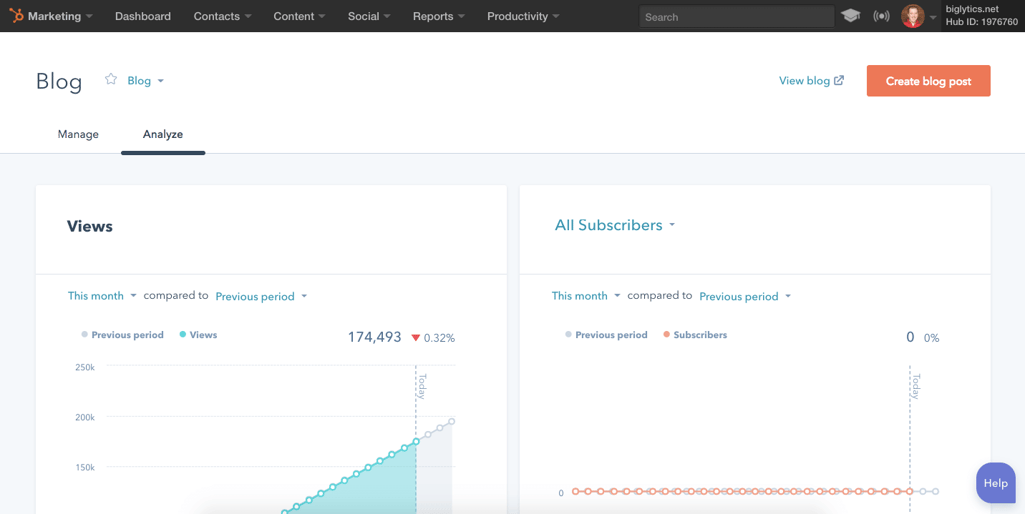Click the user avatar photo
This screenshot has width=1025, height=514.
coord(913,16)
